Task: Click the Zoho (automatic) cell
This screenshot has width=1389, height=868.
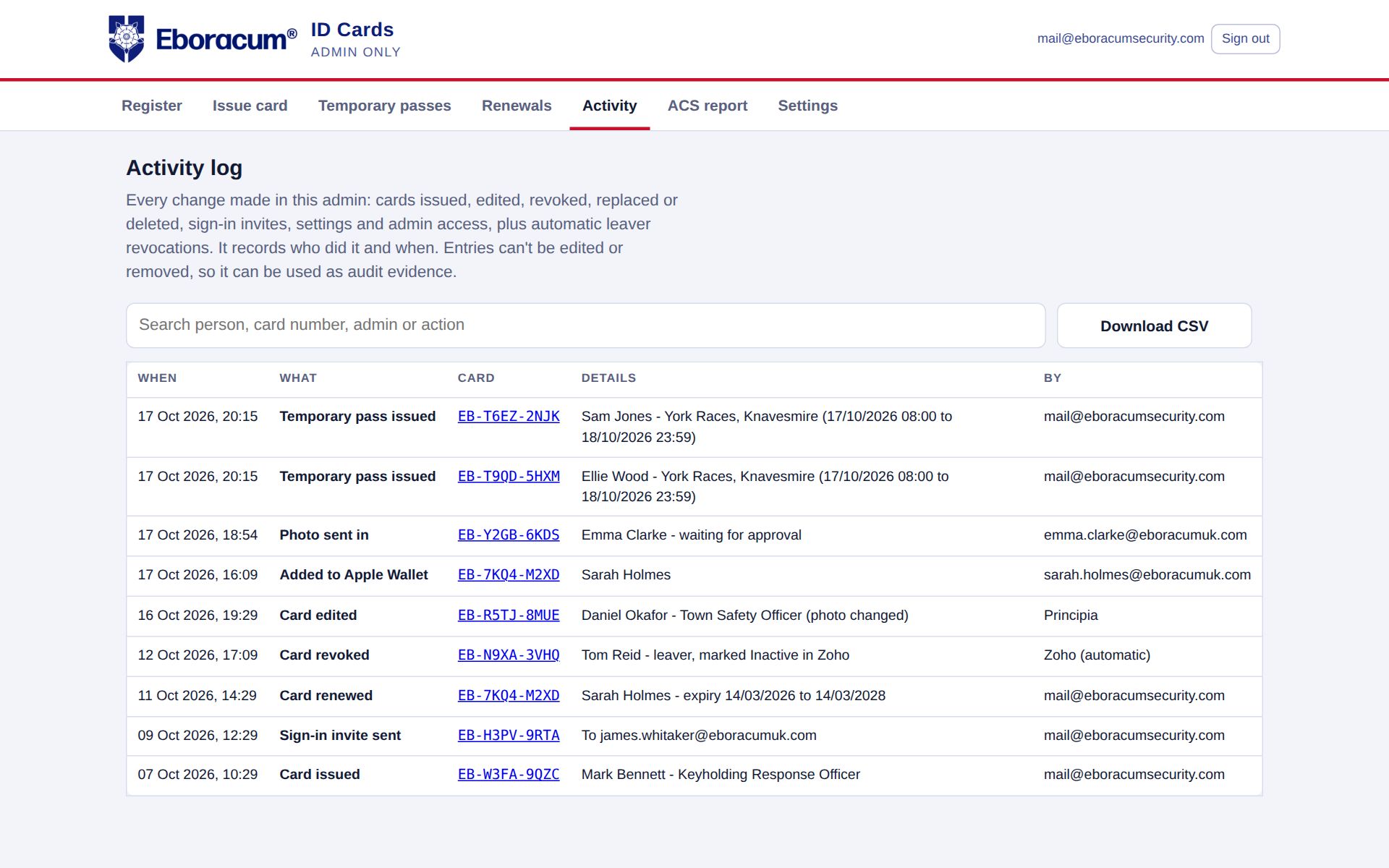Action: pyautogui.click(x=1097, y=655)
